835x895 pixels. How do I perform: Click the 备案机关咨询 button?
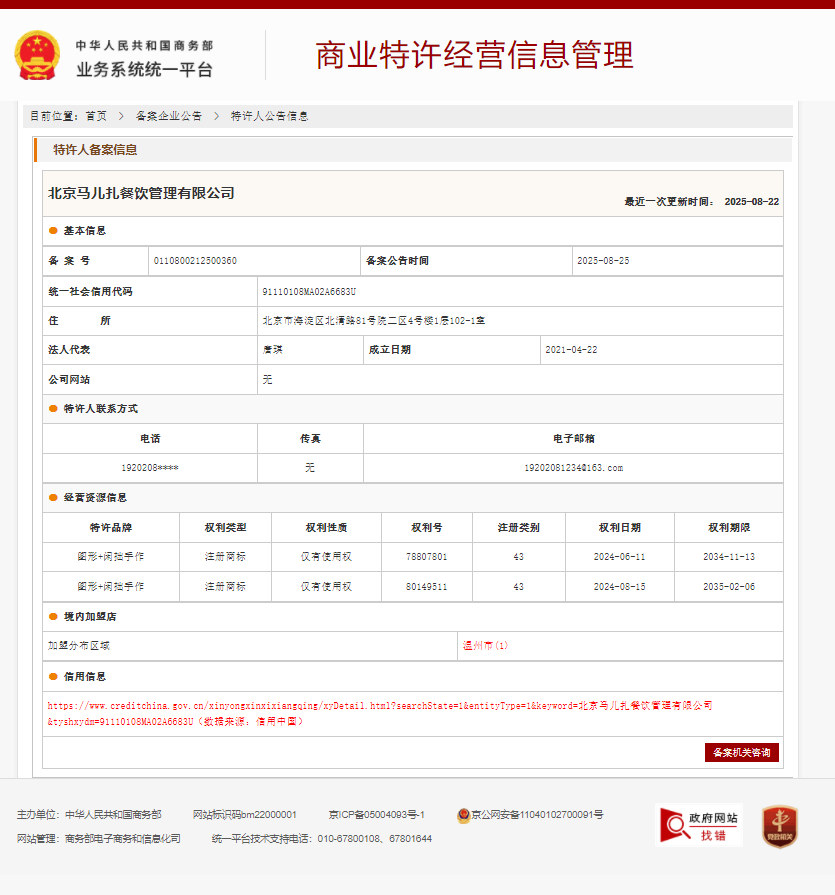pyautogui.click(x=742, y=752)
